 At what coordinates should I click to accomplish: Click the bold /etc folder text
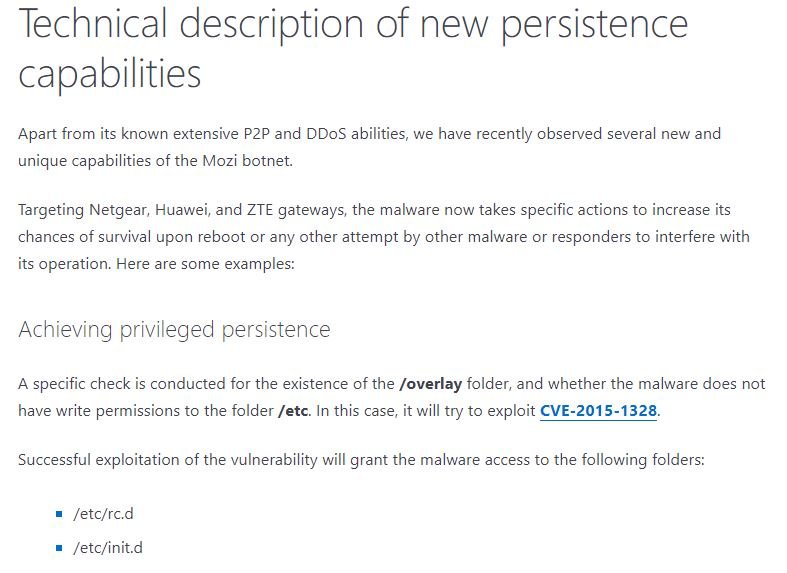[x=293, y=411]
